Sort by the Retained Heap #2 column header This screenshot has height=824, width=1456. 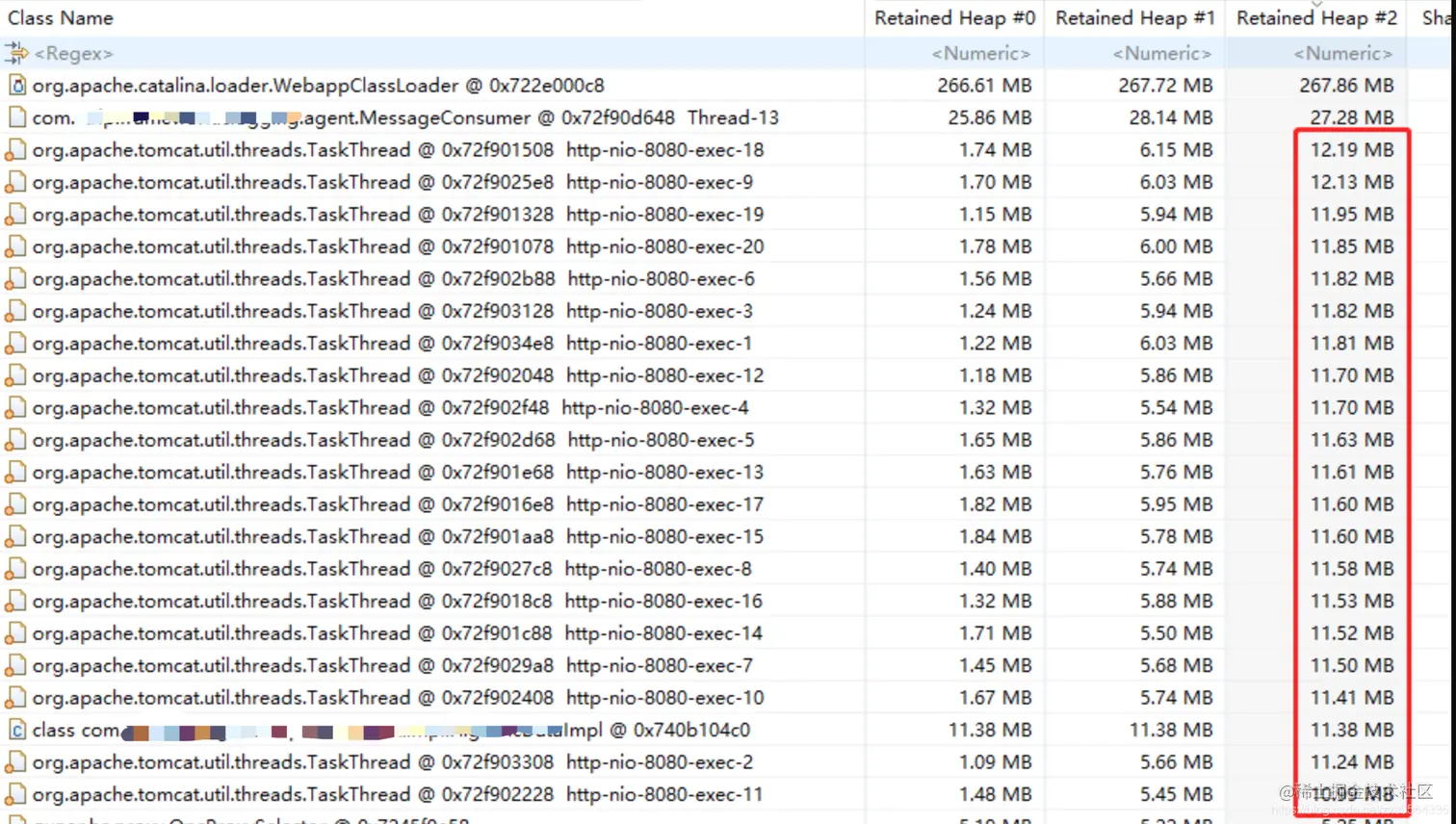[1316, 18]
